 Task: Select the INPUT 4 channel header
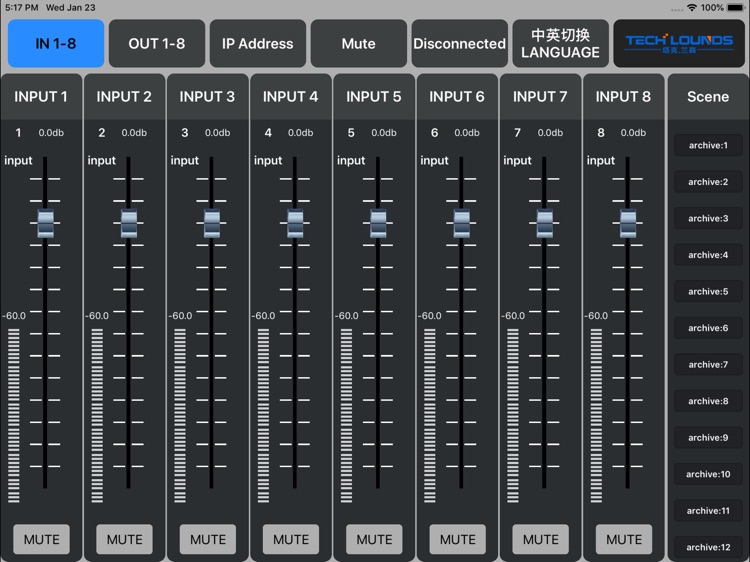click(x=291, y=97)
